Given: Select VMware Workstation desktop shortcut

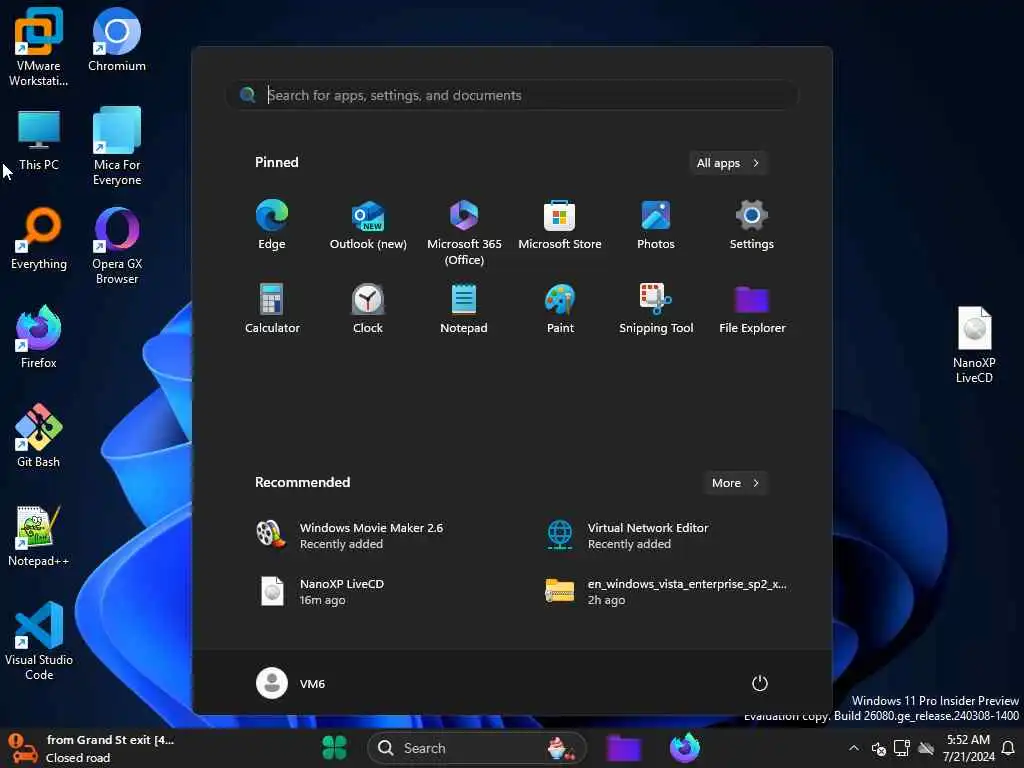Looking at the screenshot, I should click(x=39, y=47).
